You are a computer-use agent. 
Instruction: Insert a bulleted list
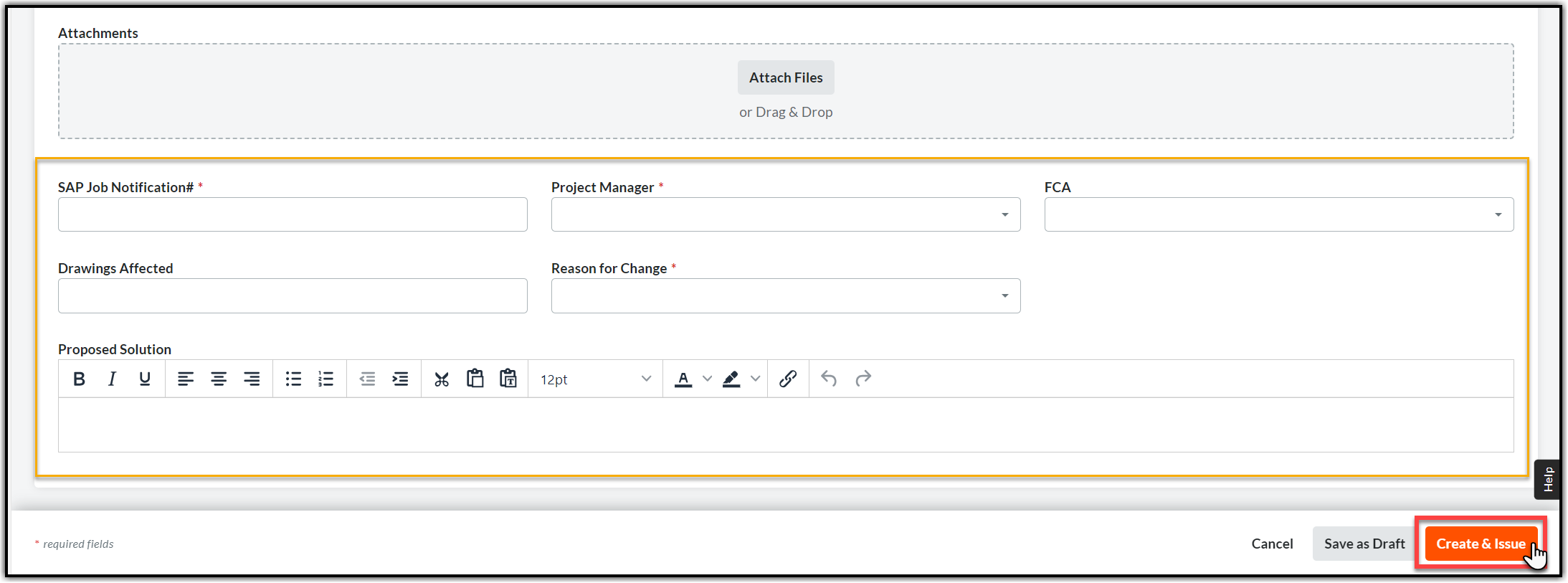coord(293,379)
